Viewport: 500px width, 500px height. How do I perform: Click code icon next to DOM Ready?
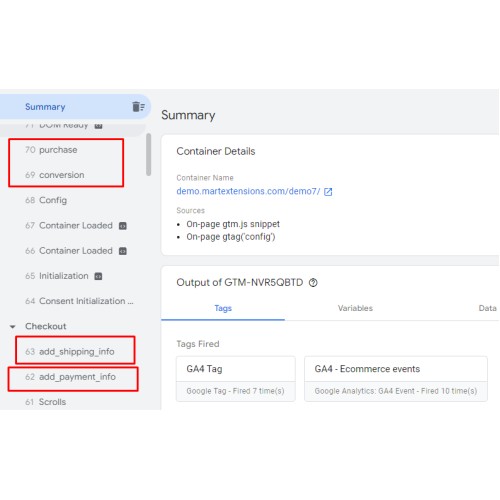tap(98, 126)
